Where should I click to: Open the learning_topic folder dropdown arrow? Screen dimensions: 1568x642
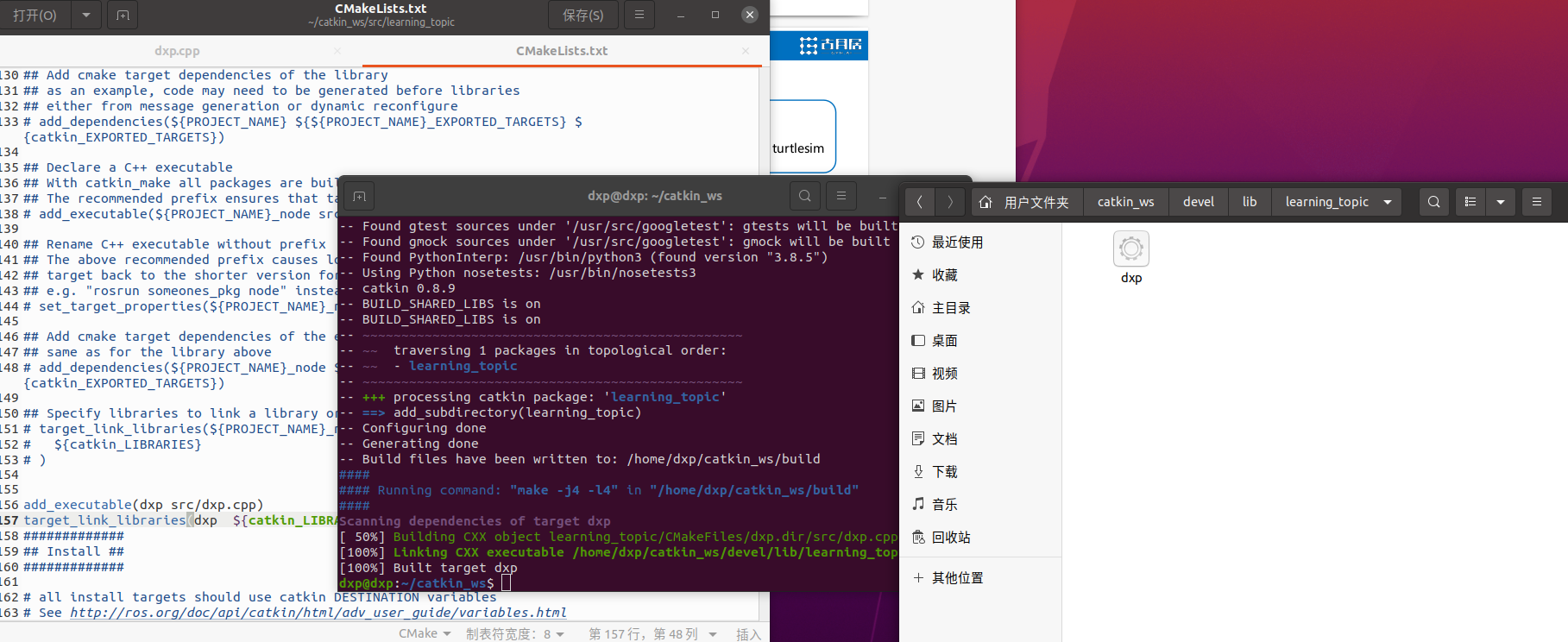(1388, 202)
